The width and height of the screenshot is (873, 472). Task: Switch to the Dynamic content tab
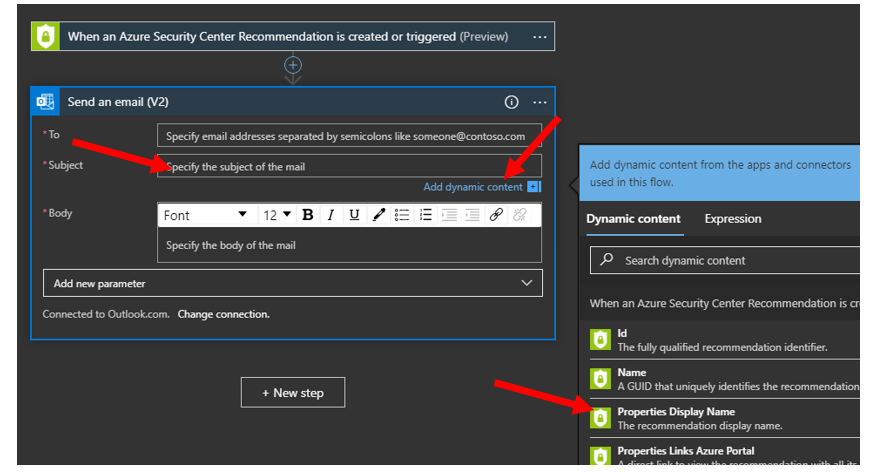tap(634, 219)
